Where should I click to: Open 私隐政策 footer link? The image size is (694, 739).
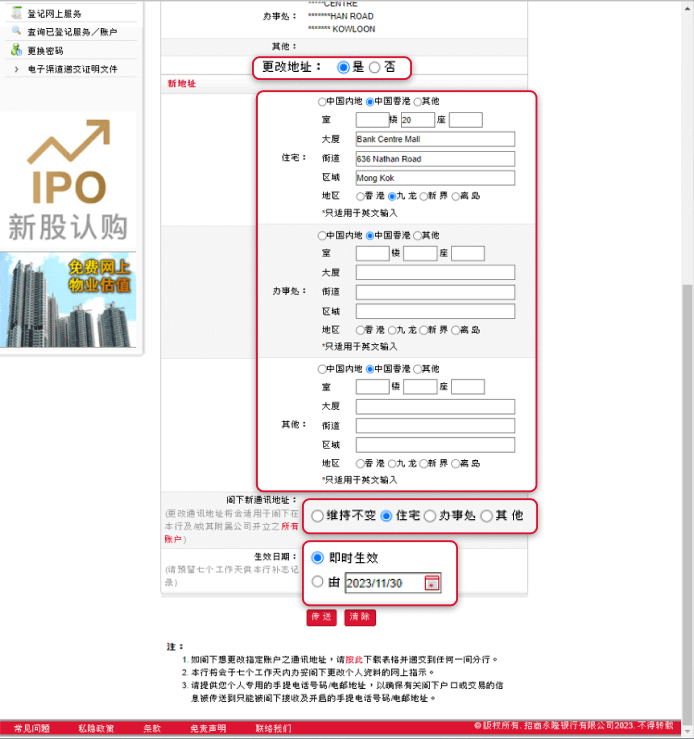coord(95,729)
